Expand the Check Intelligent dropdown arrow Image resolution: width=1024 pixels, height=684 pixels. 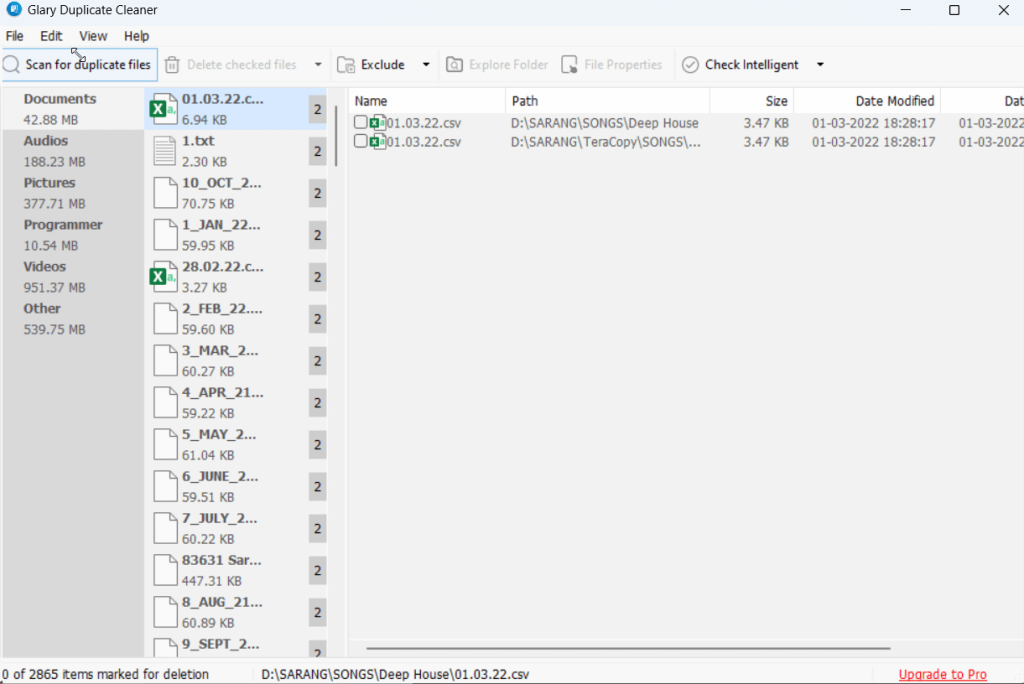coord(820,65)
